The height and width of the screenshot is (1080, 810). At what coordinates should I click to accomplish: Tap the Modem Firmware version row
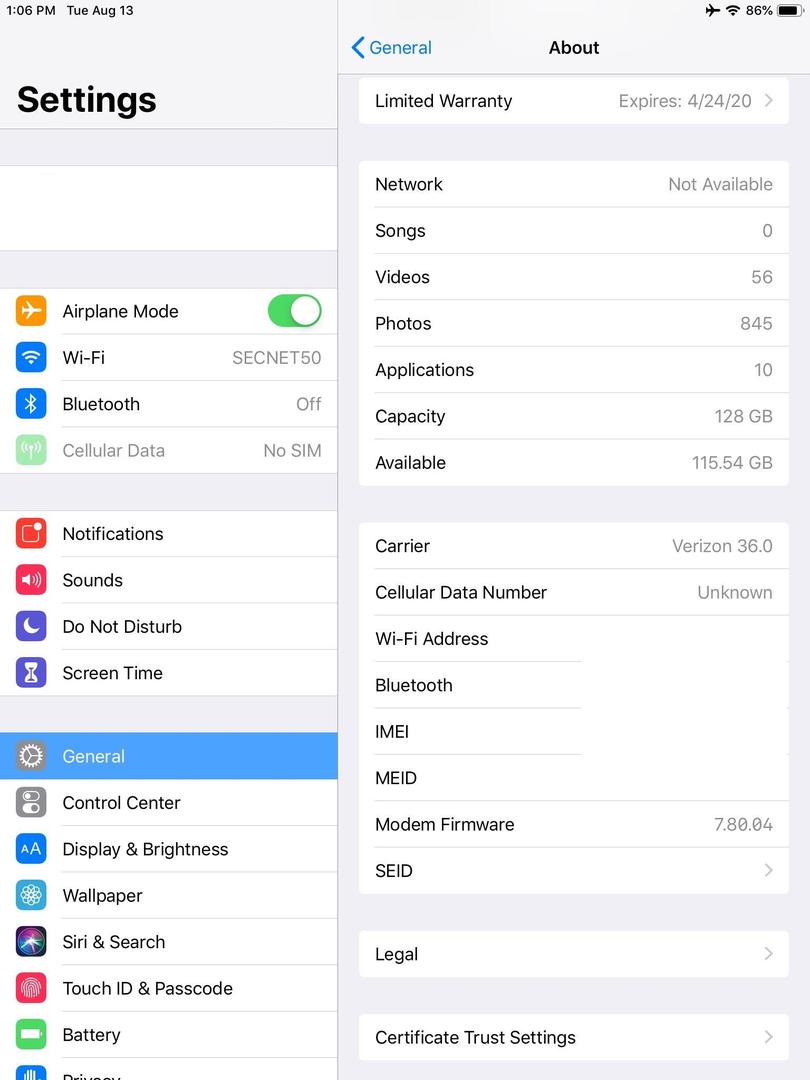574,824
